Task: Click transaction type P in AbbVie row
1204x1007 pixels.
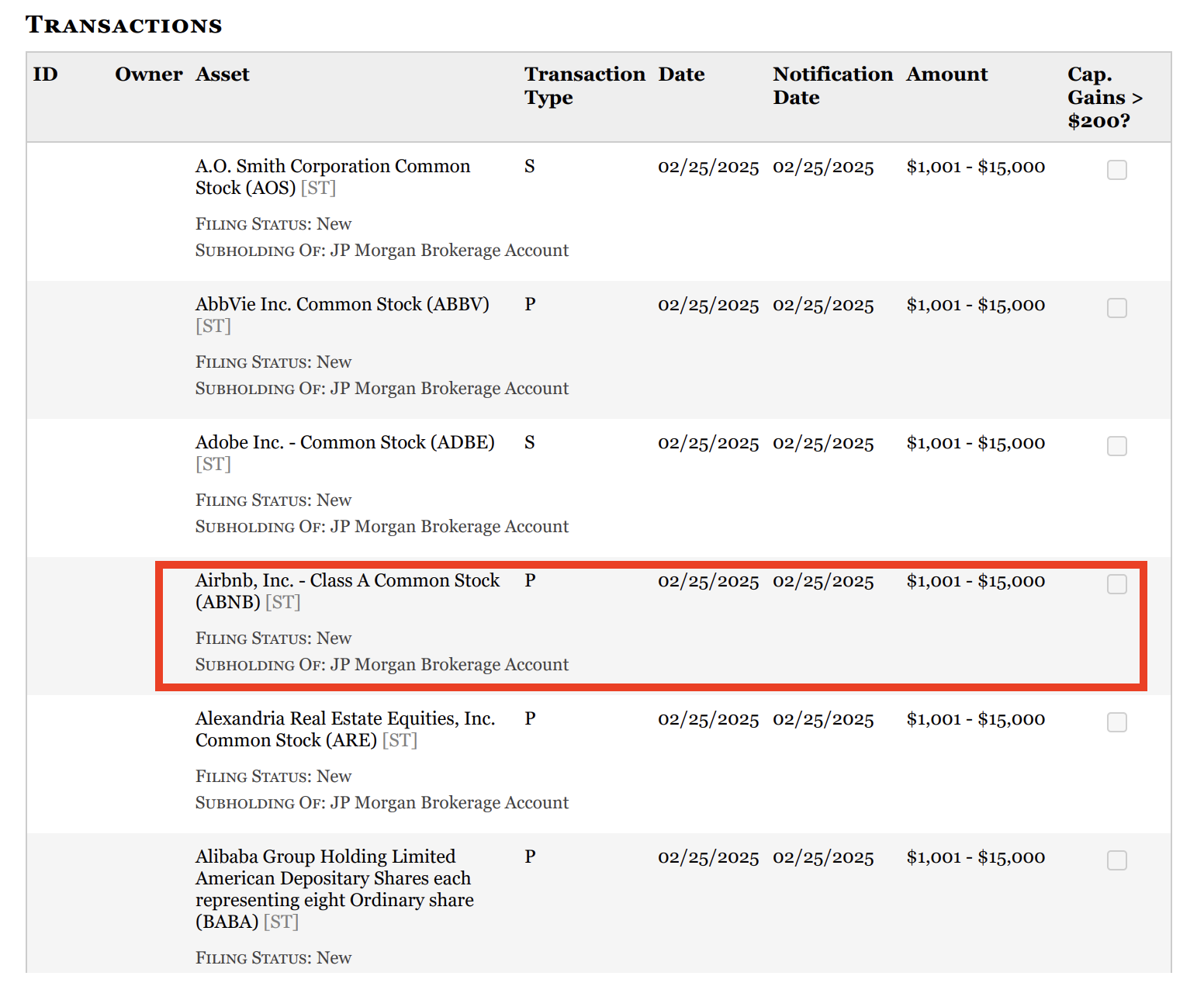Action: click(530, 305)
